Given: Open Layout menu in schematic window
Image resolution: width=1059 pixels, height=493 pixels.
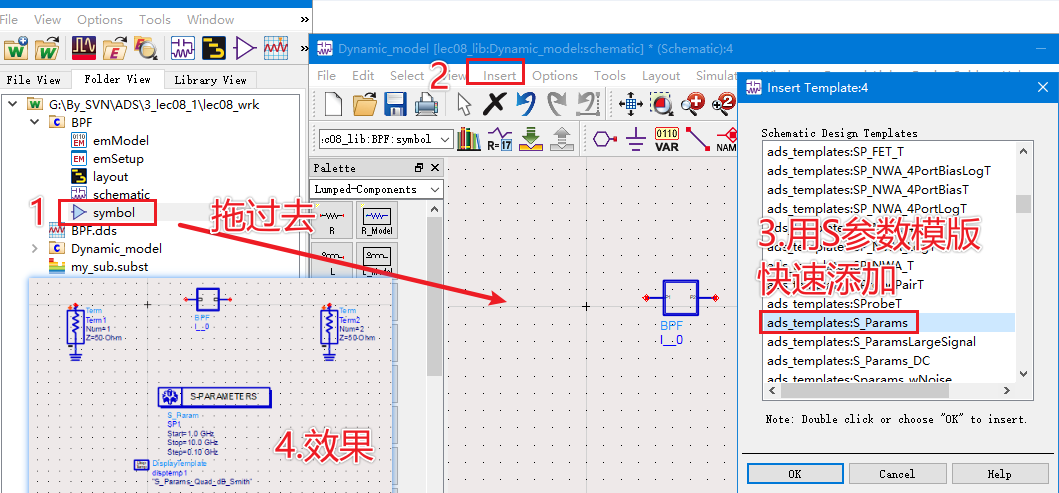Looking at the screenshot, I should [x=661, y=76].
